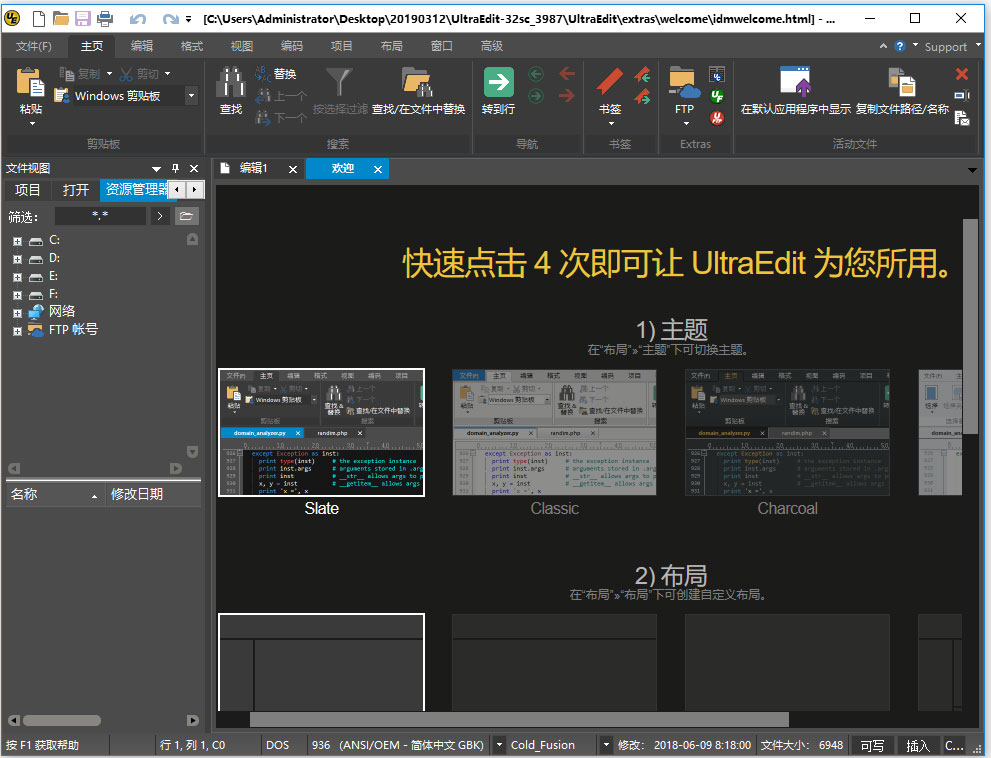Click the 筛选 filter input field
Screen dimensions: 991x758
coord(100,216)
